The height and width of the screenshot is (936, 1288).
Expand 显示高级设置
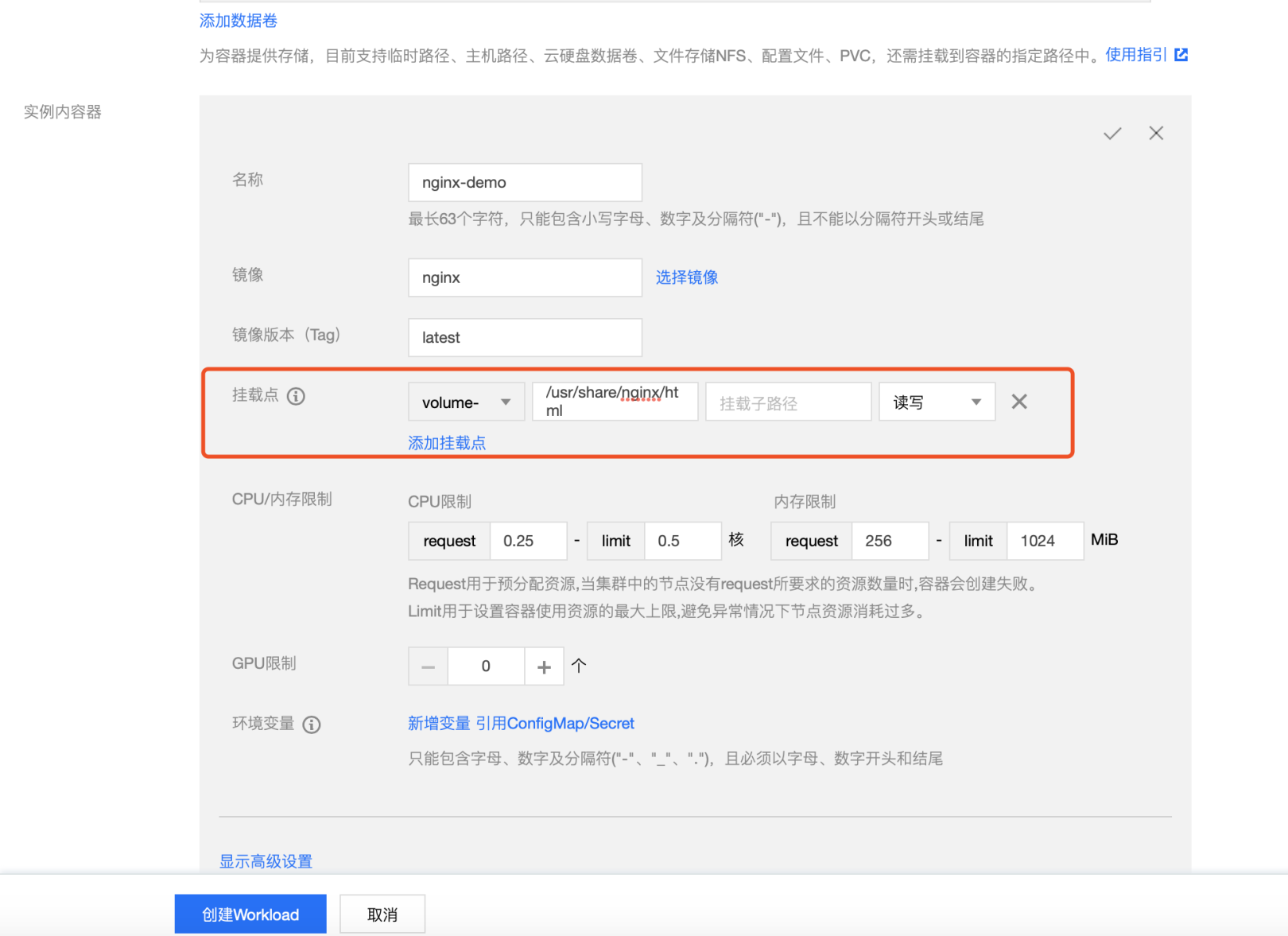[266, 861]
